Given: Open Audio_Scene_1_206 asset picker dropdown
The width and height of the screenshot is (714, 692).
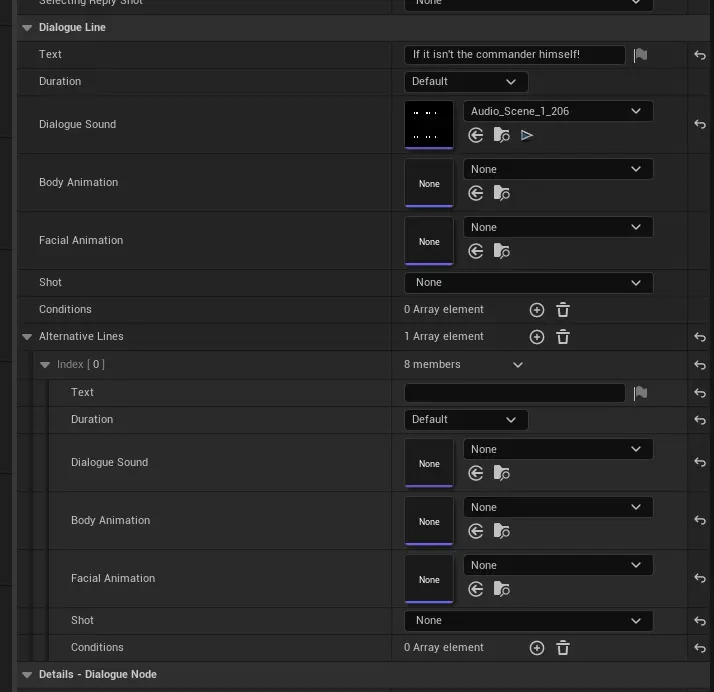Looking at the screenshot, I should pos(558,111).
